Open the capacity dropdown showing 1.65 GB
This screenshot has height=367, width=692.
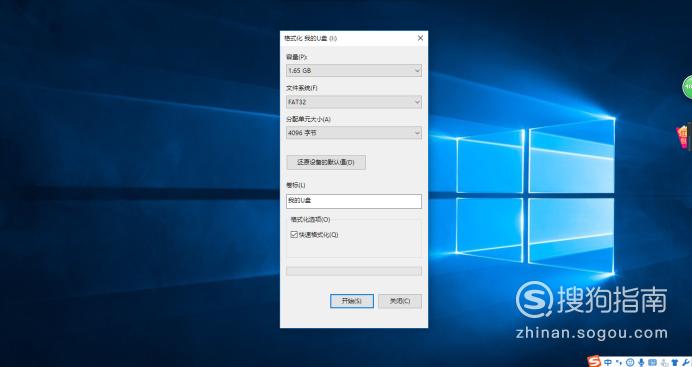354,71
